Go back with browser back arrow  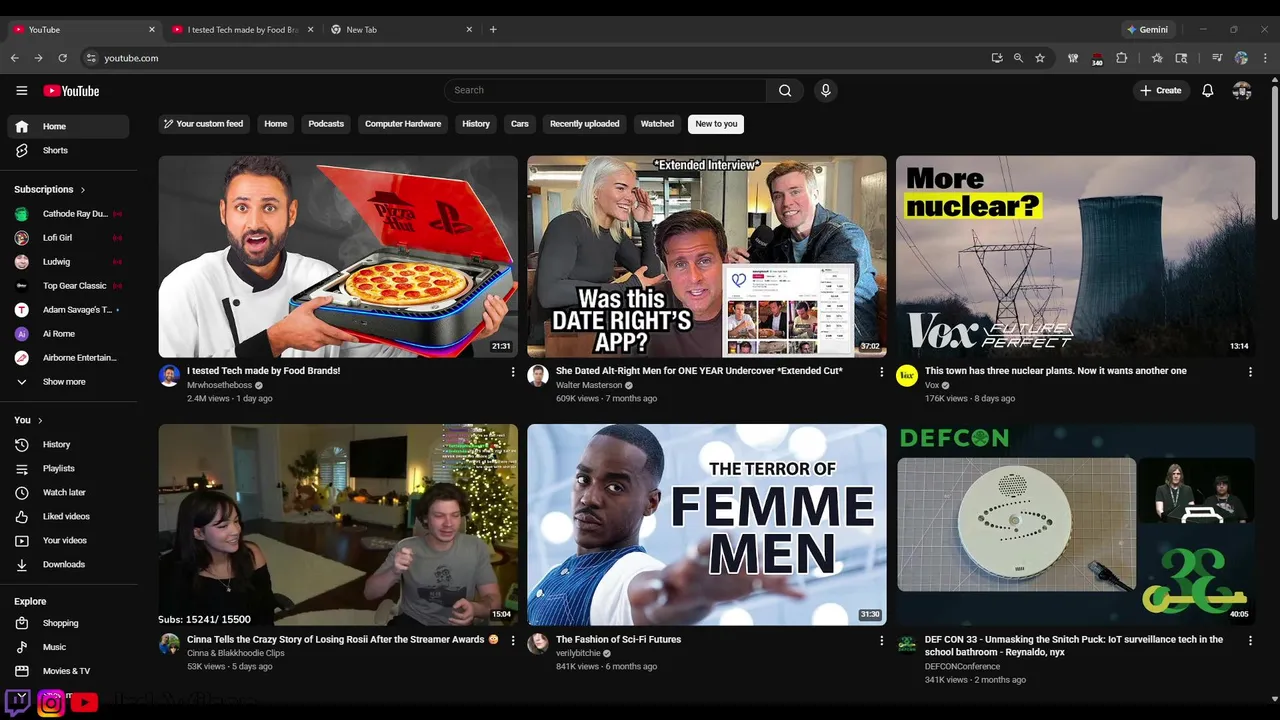[x=15, y=58]
